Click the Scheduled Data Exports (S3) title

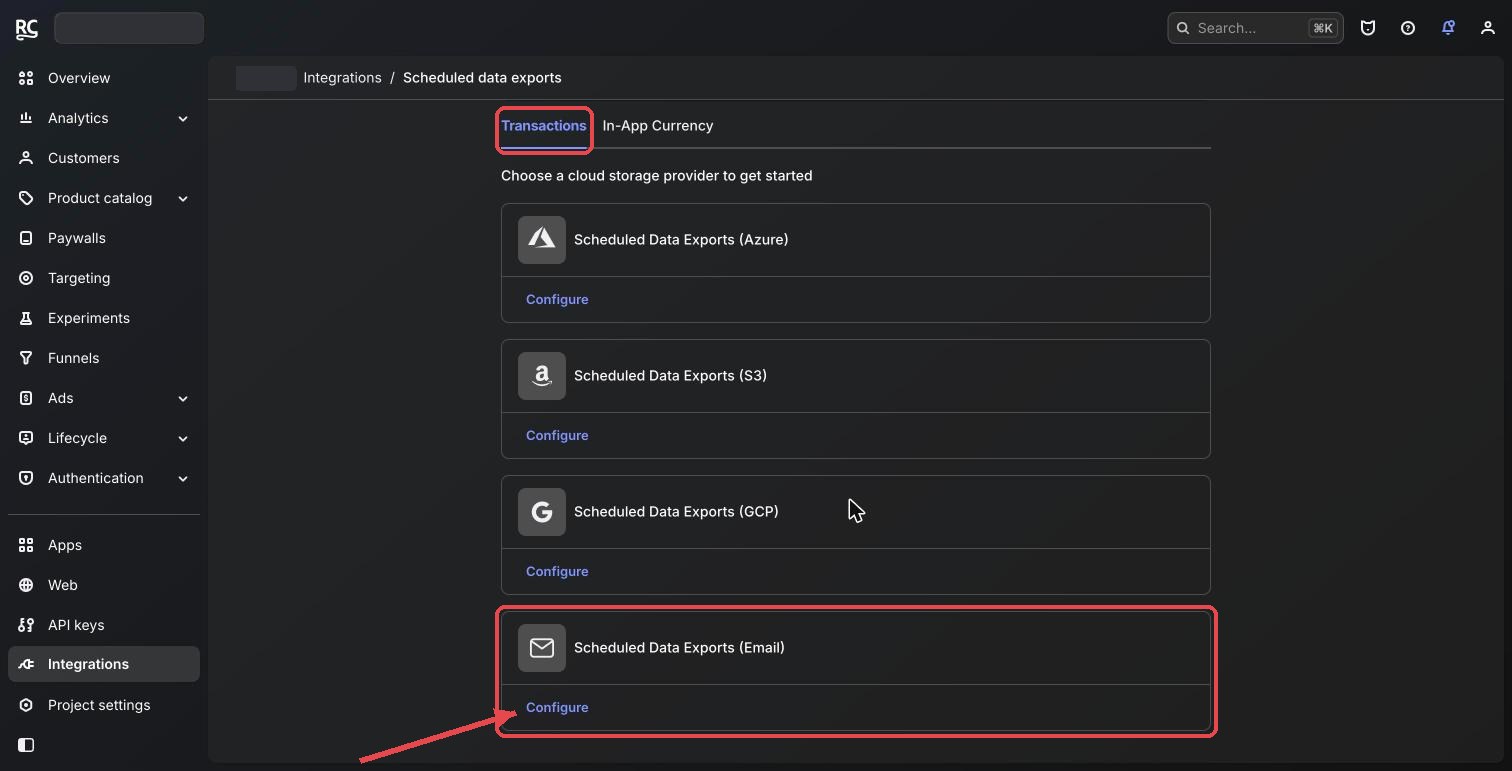coord(670,376)
